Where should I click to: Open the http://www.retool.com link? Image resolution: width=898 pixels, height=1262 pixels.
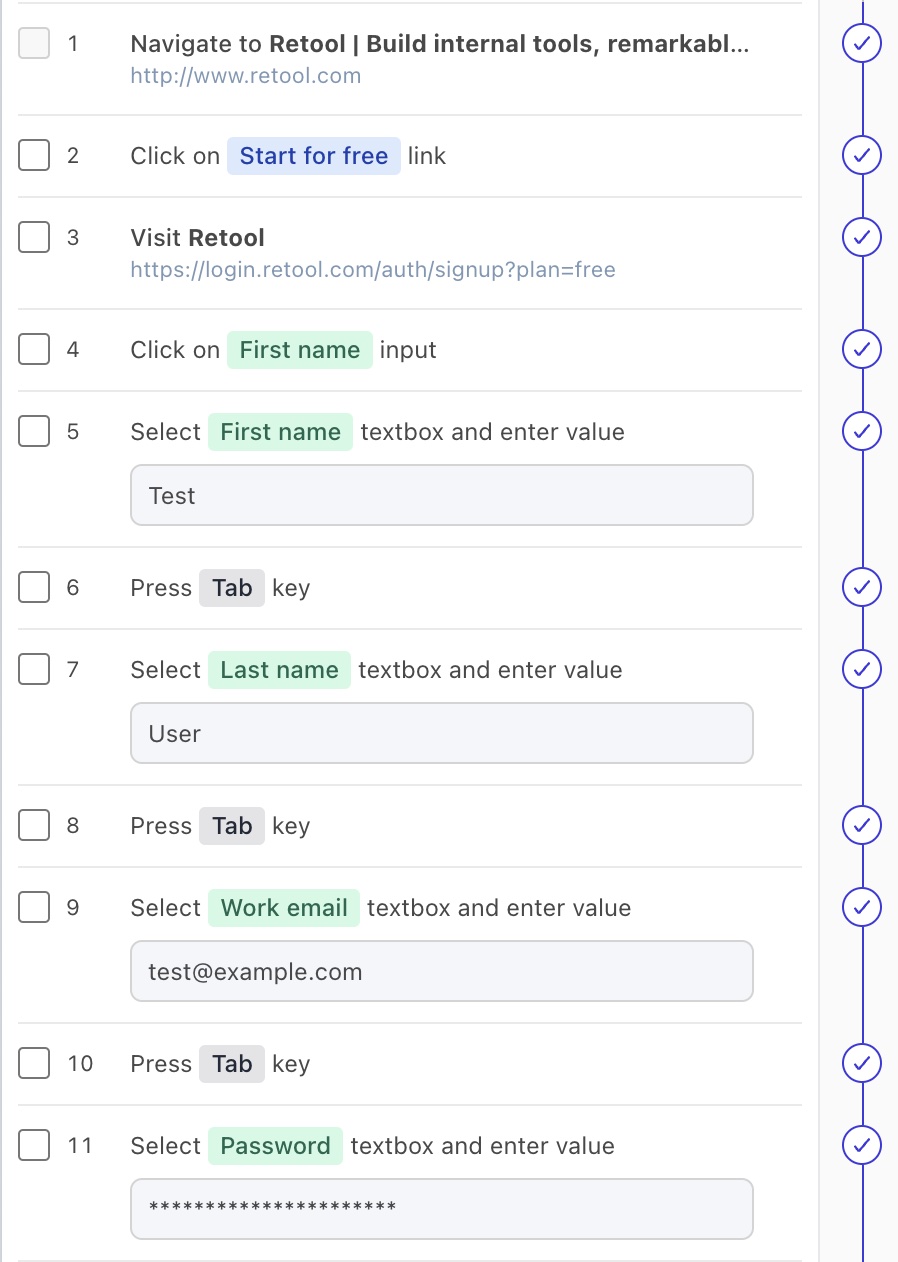pyautogui.click(x=245, y=76)
